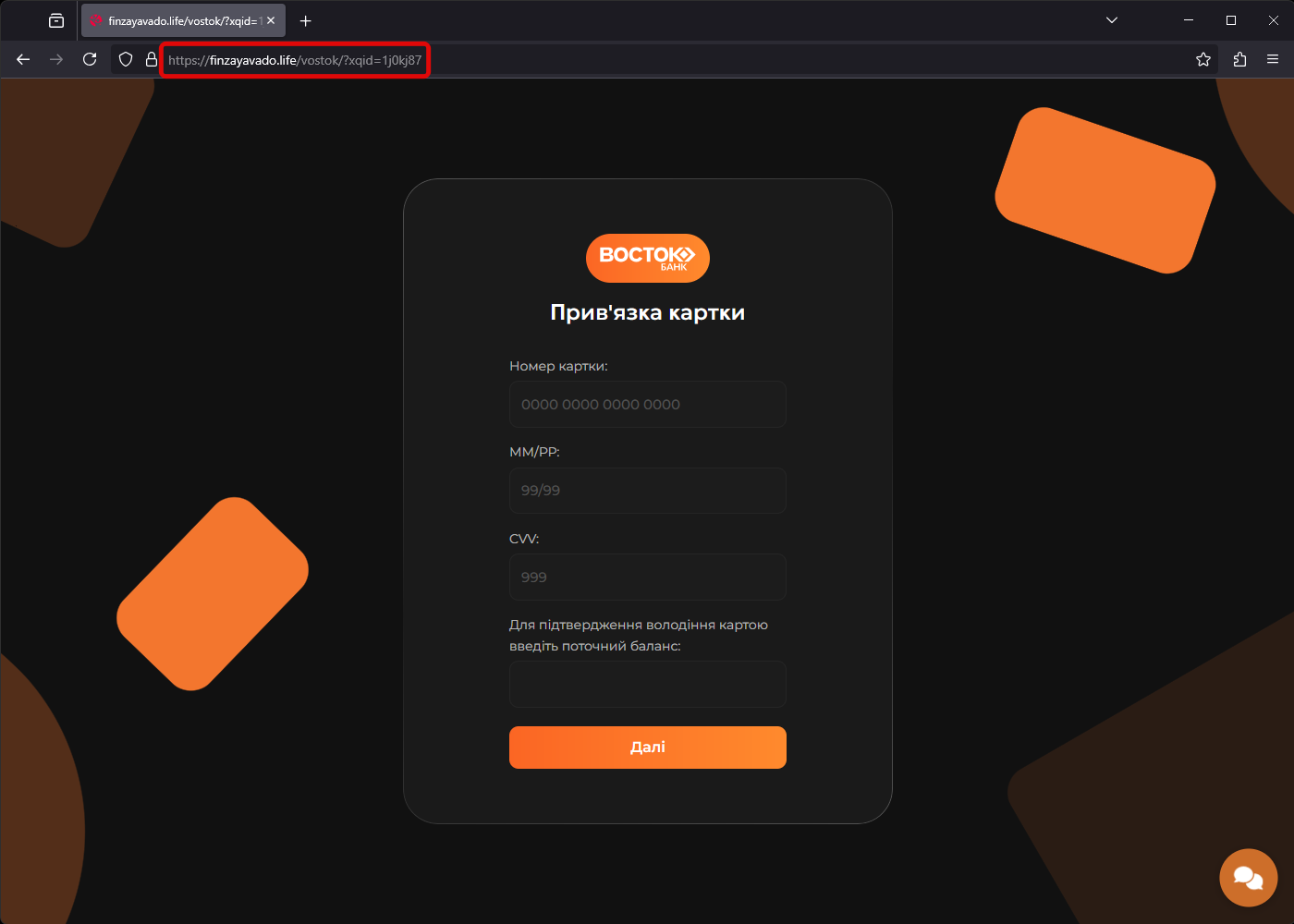The height and width of the screenshot is (924, 1294).
Task: Go back to the previous page
Action: pyautogui.click(x=23, y=59)
